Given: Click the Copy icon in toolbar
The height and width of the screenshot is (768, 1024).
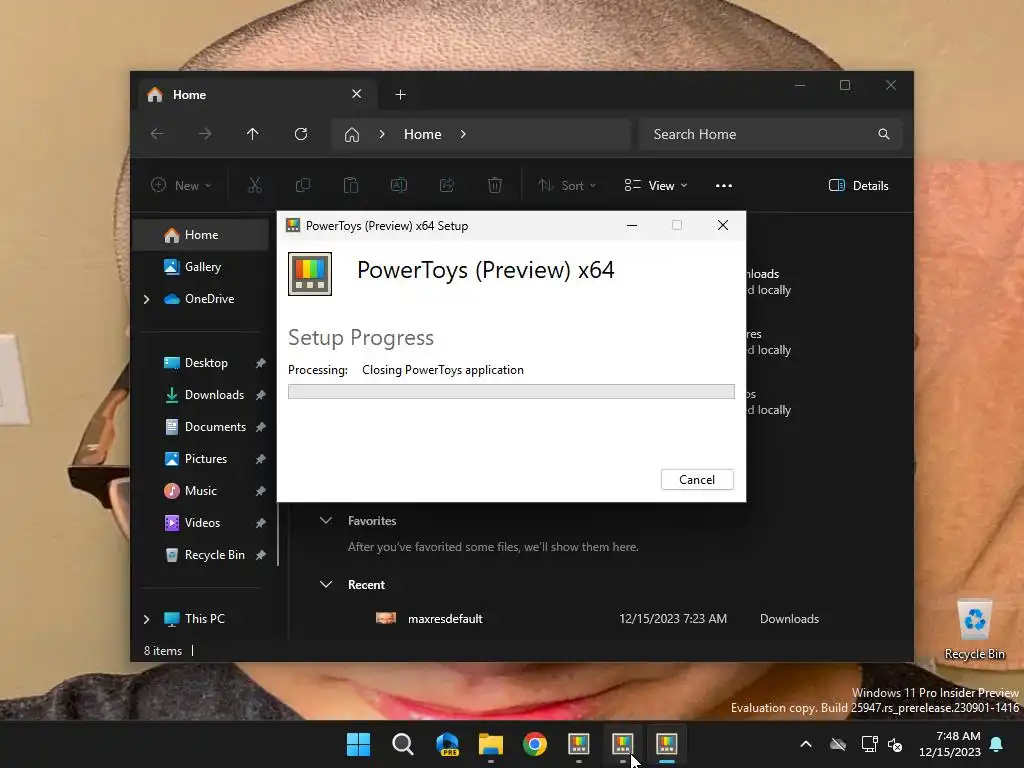Looking at the screenshot, I should coord(303,185).
